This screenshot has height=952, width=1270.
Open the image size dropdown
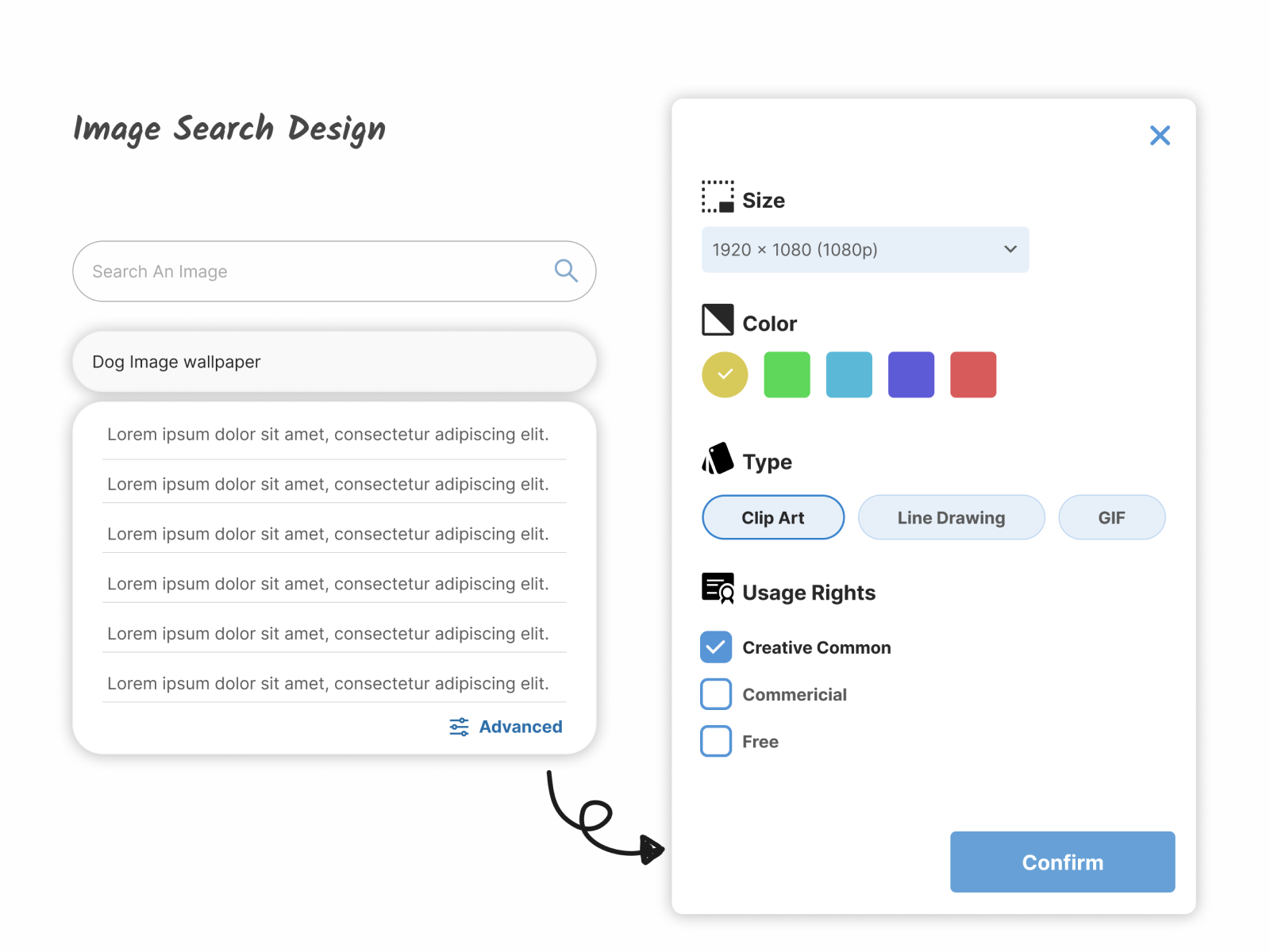[864, 249]
